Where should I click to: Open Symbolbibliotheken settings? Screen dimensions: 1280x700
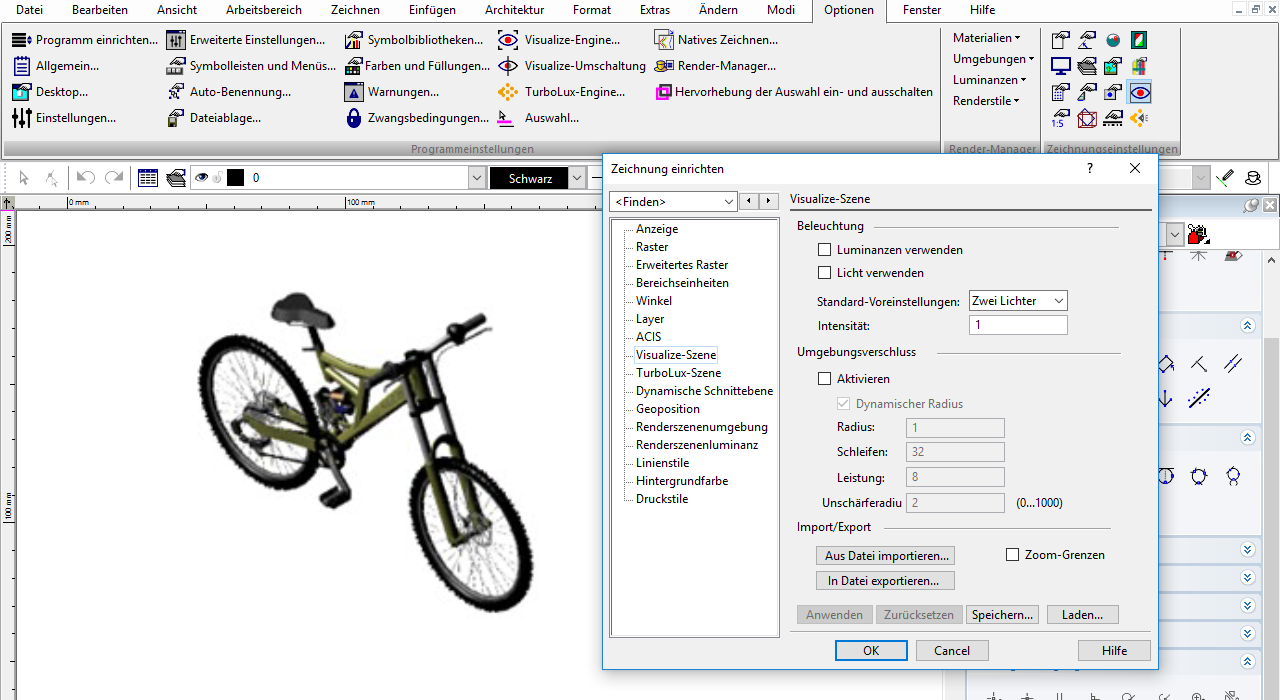tap(413, 40)
